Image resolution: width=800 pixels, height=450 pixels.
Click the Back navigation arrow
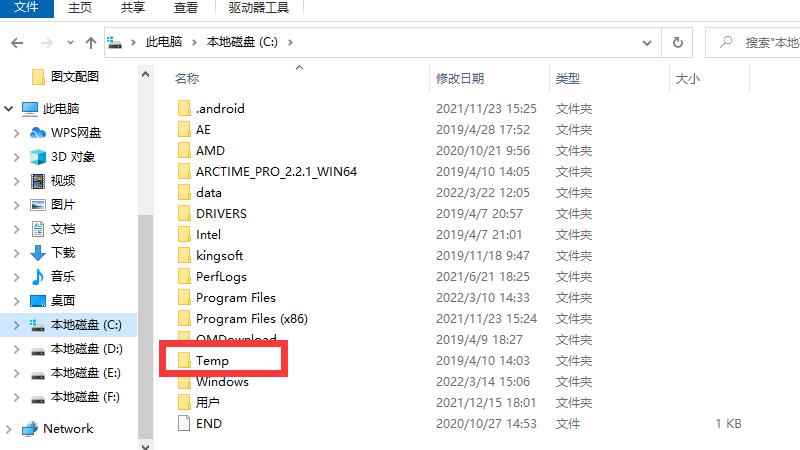[x=17, y=43]
